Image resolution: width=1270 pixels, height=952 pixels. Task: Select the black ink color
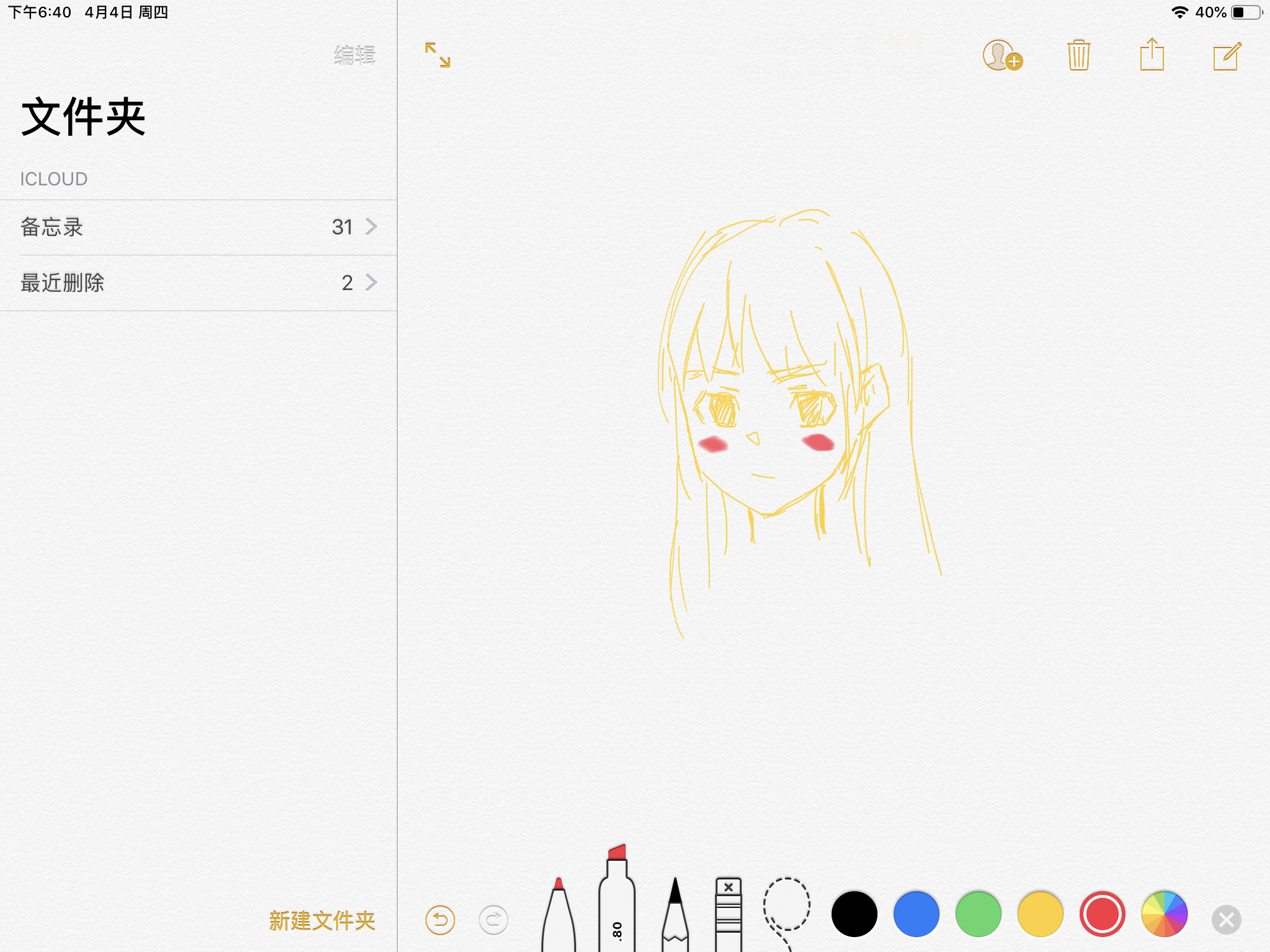(x=854, y=913)
